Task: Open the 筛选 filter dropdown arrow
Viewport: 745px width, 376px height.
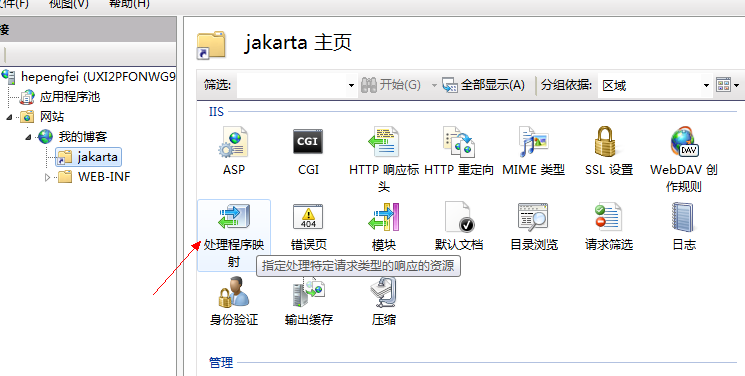Action: 351,86
